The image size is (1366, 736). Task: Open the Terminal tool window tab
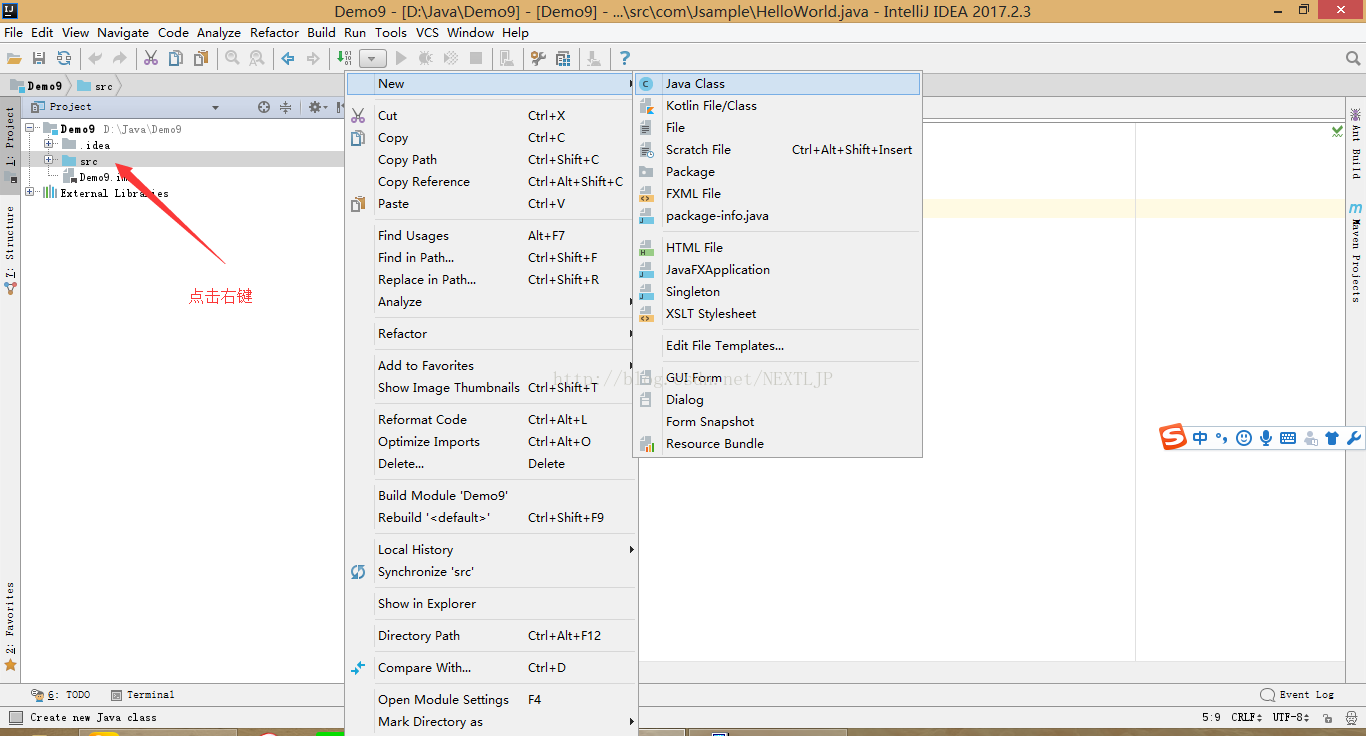tap(143, 695)
